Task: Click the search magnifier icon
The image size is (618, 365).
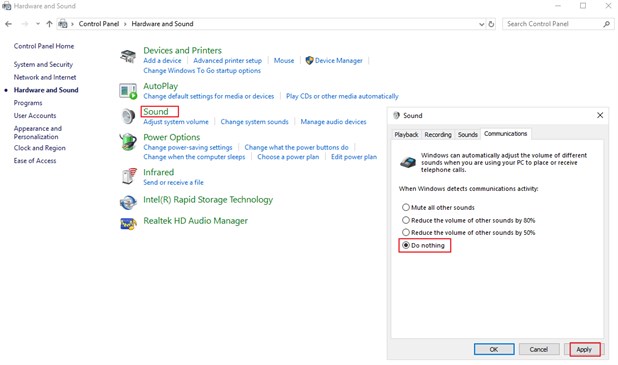Action: [x=607, y=24]
